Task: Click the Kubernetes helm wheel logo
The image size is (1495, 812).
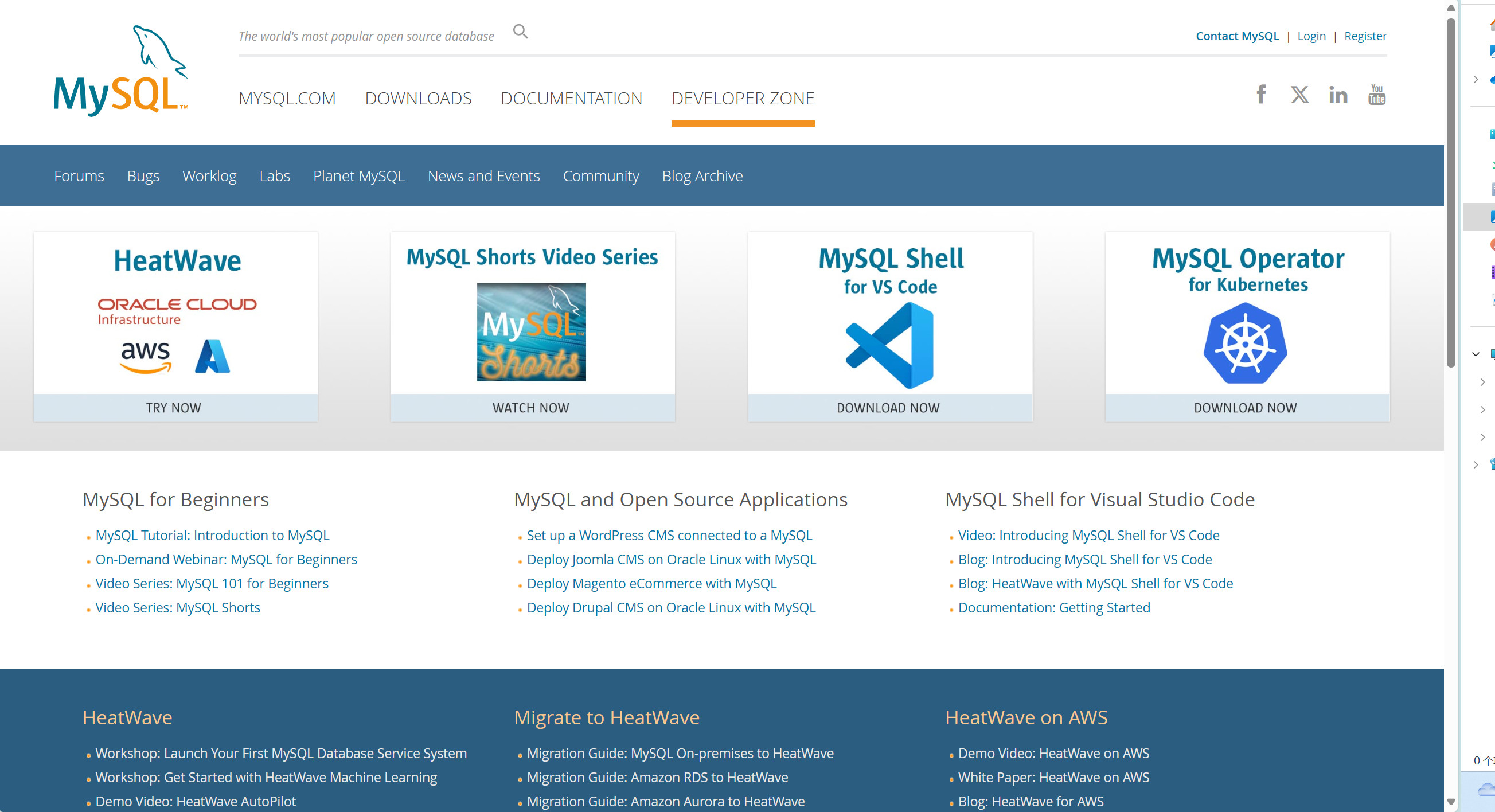Action: [x=1246, y=344]
